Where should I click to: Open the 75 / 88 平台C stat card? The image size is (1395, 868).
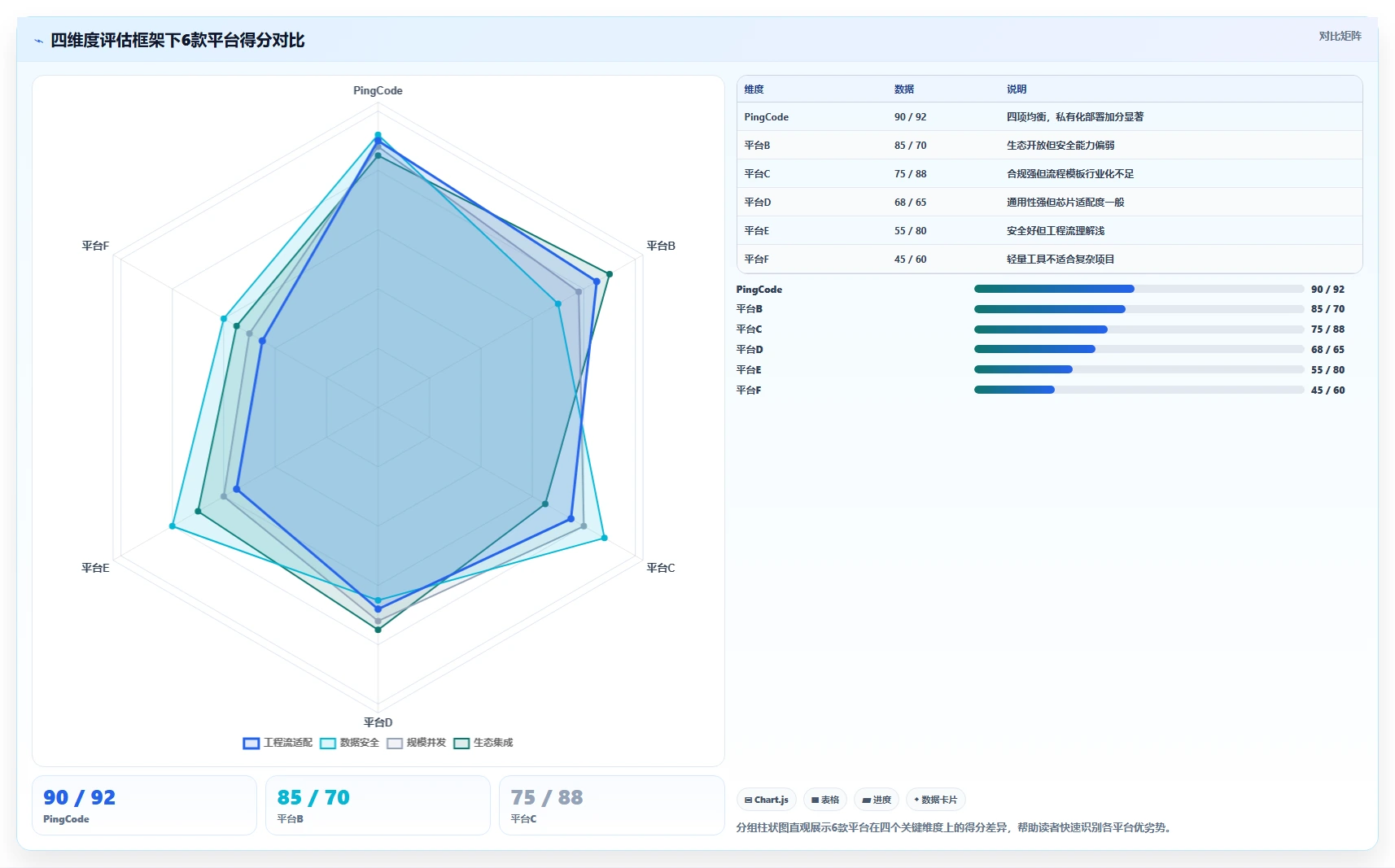click(611, 805)
